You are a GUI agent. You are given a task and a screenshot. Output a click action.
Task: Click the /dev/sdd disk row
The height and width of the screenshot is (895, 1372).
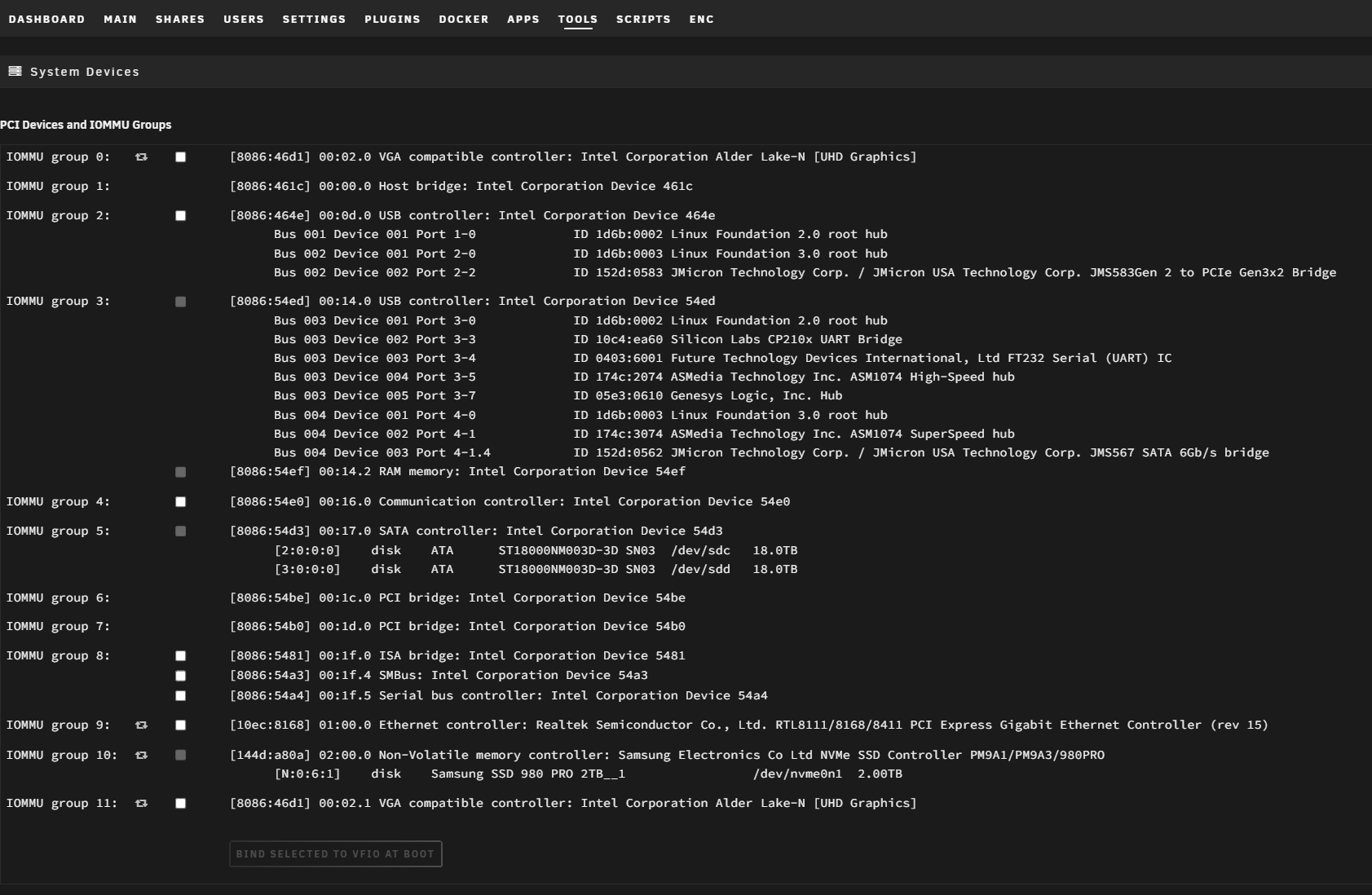click(x=536, y=570)
